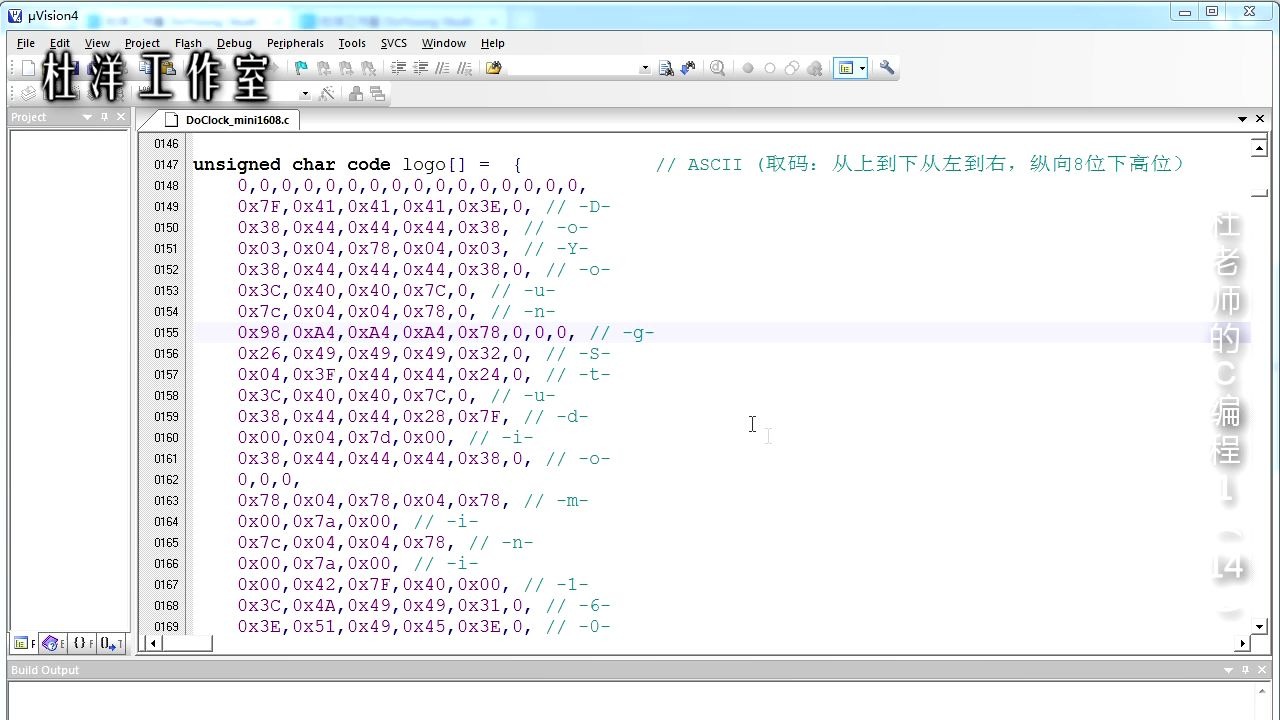The height and width of the screenshot is (720, 1280).
Task: Click the window layout icon
Action: 846,68
